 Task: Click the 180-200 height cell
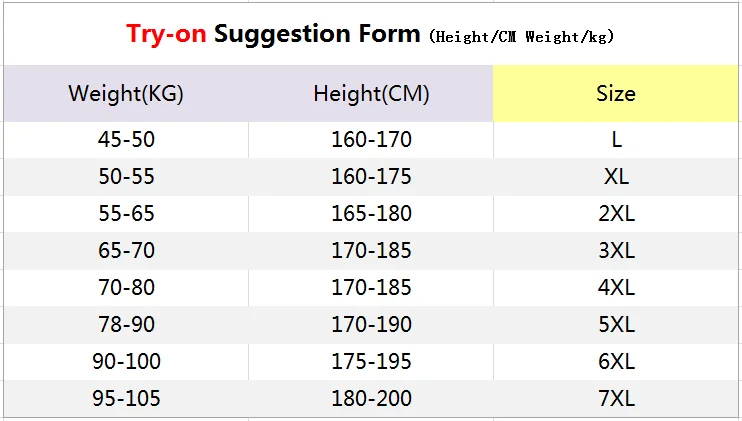coord(371,399)
